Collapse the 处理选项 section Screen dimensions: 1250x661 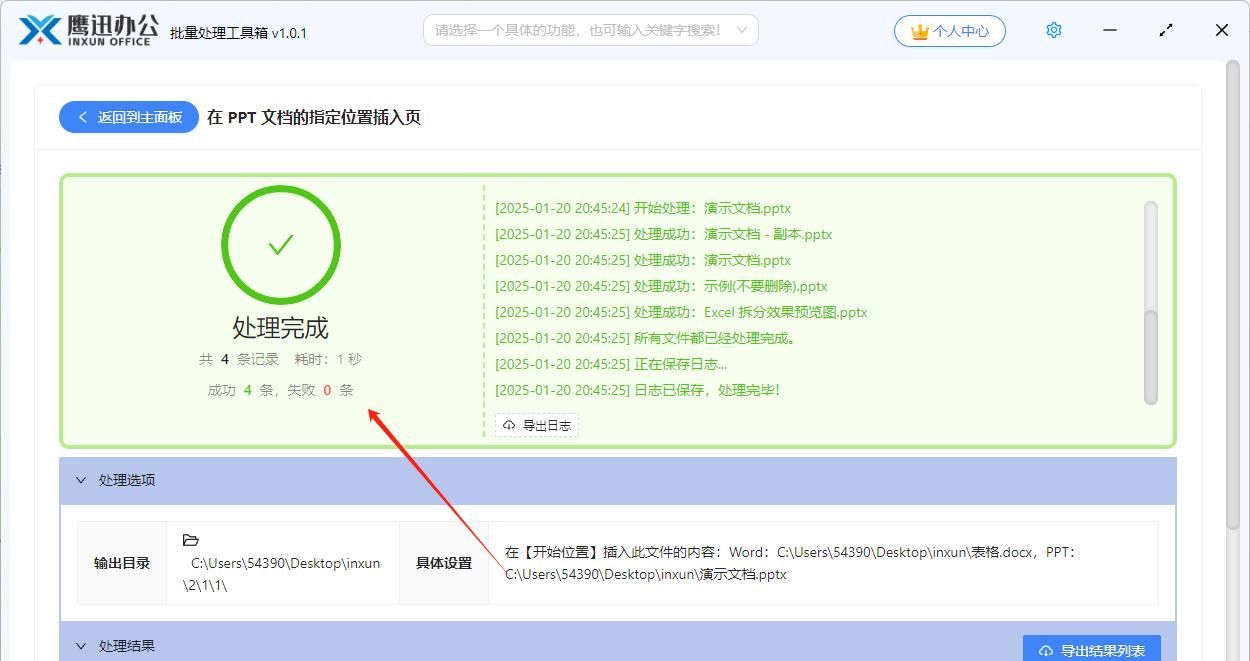point(82,480)
